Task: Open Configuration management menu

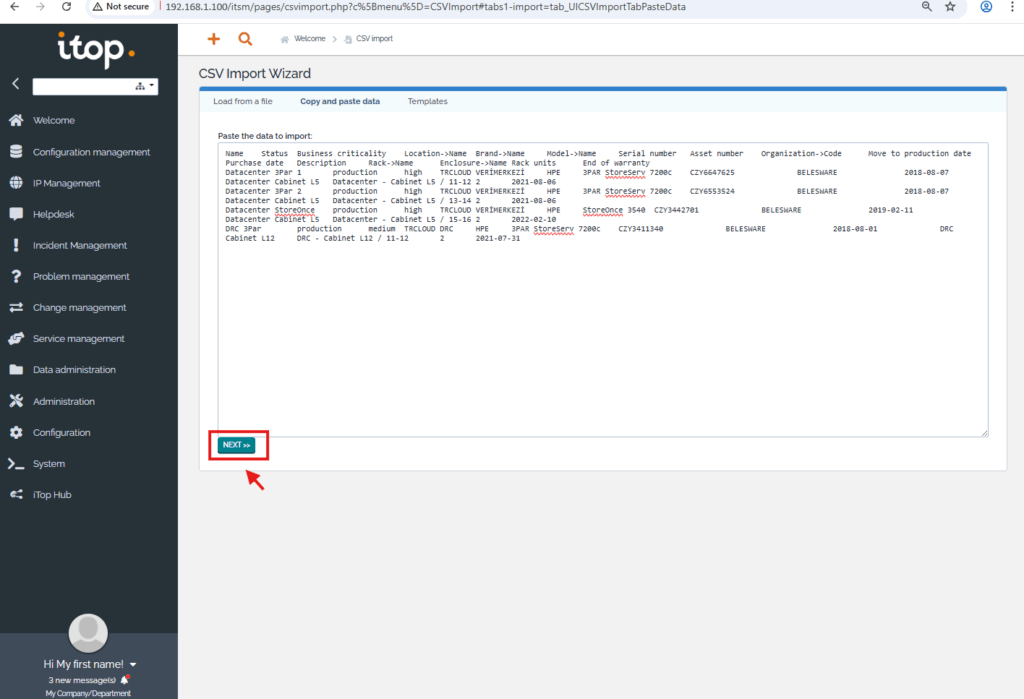Action: point(91,152)
